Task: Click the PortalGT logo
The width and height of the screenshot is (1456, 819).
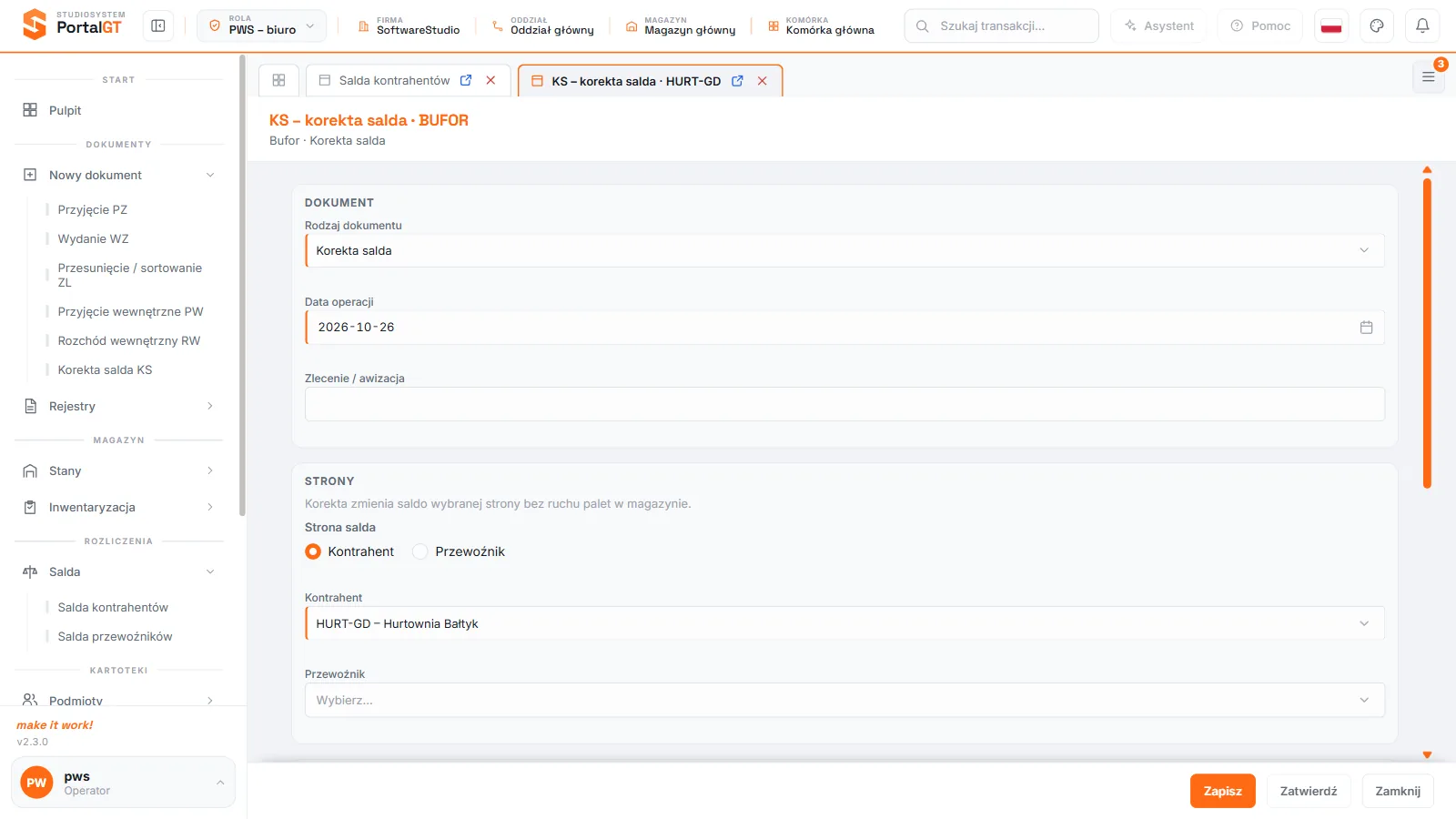Action: 74,24
